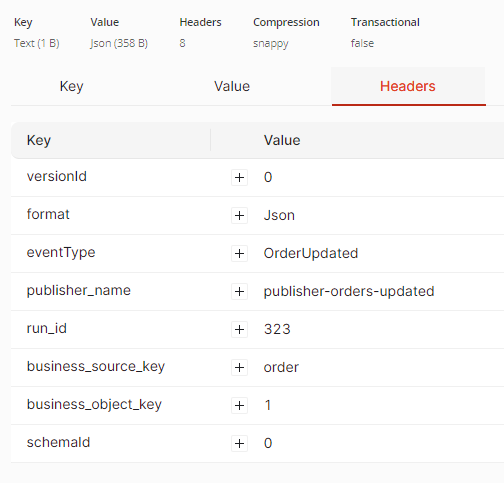The width and height of the screenshot is (504, 483).
Task: Click the plus icon for the OrderUpdated eventType
Action: 239,253
